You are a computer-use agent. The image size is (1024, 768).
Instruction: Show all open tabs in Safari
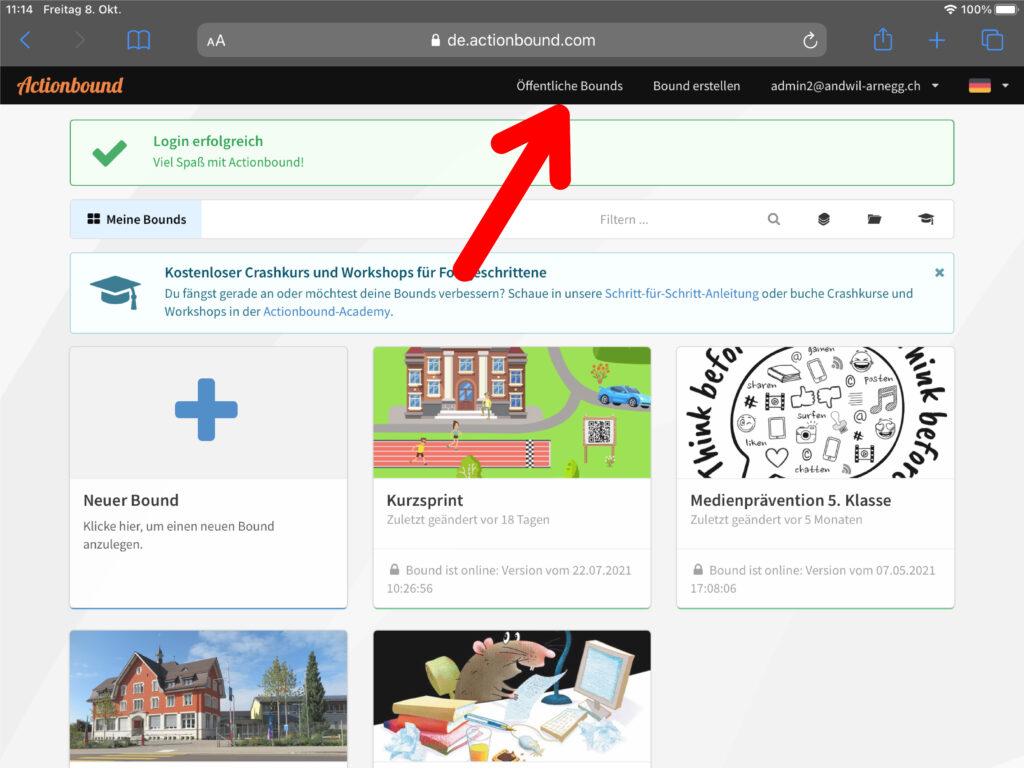tap(991, 40)
